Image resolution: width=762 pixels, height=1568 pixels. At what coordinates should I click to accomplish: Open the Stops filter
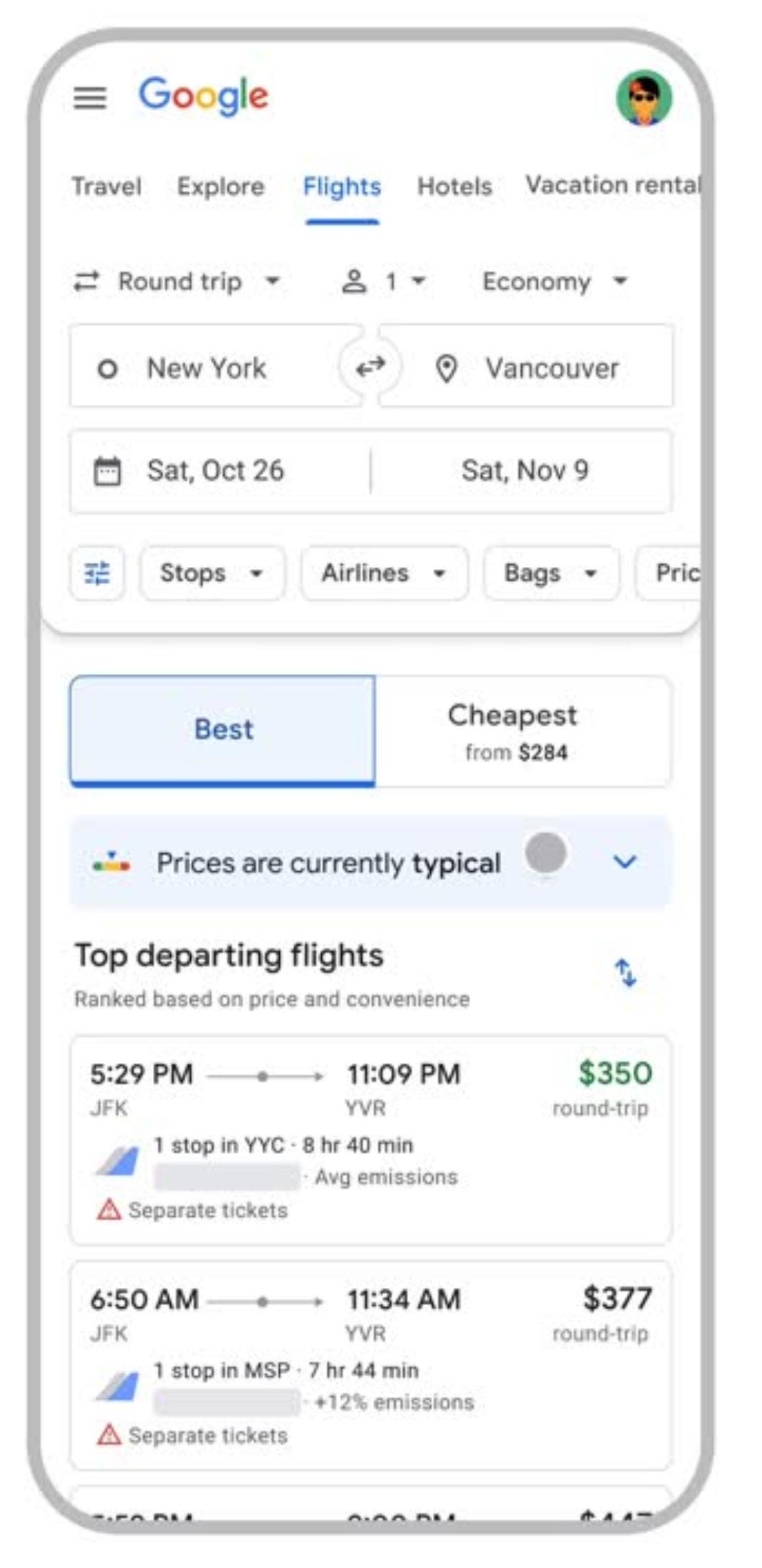(212, 573)
